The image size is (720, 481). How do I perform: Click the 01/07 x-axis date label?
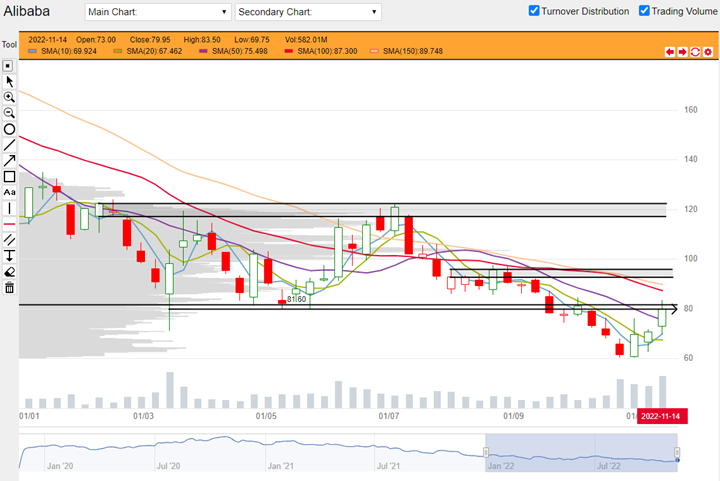click(388, 416)
